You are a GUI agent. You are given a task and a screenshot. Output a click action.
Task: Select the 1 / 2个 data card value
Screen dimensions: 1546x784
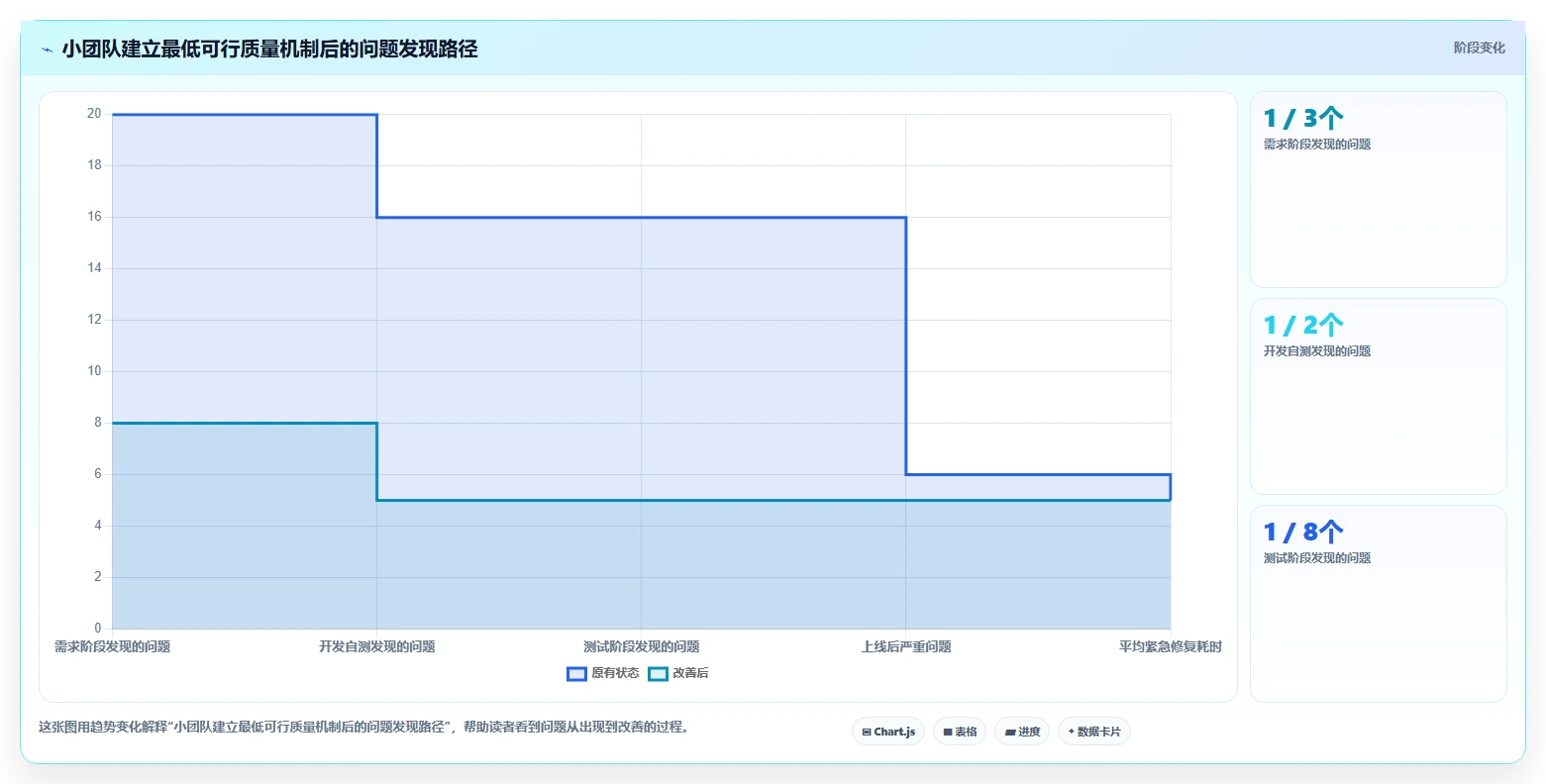pos(1303,326)
